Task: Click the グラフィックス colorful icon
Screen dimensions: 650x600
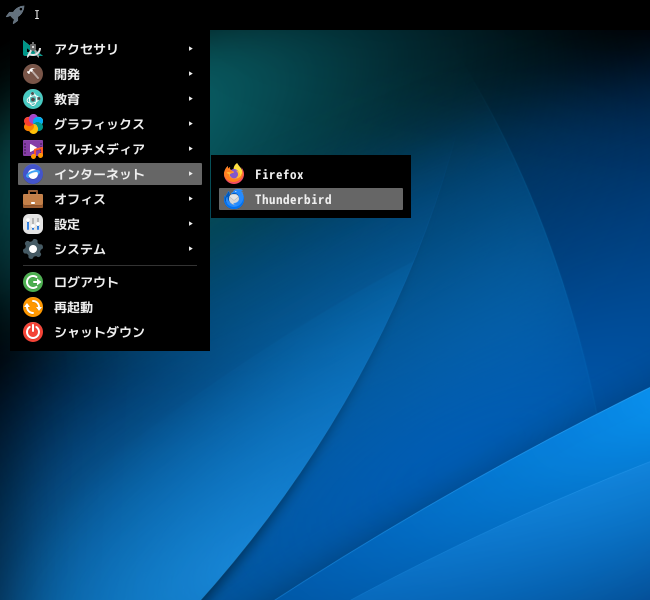Action: tap(33, 124)
